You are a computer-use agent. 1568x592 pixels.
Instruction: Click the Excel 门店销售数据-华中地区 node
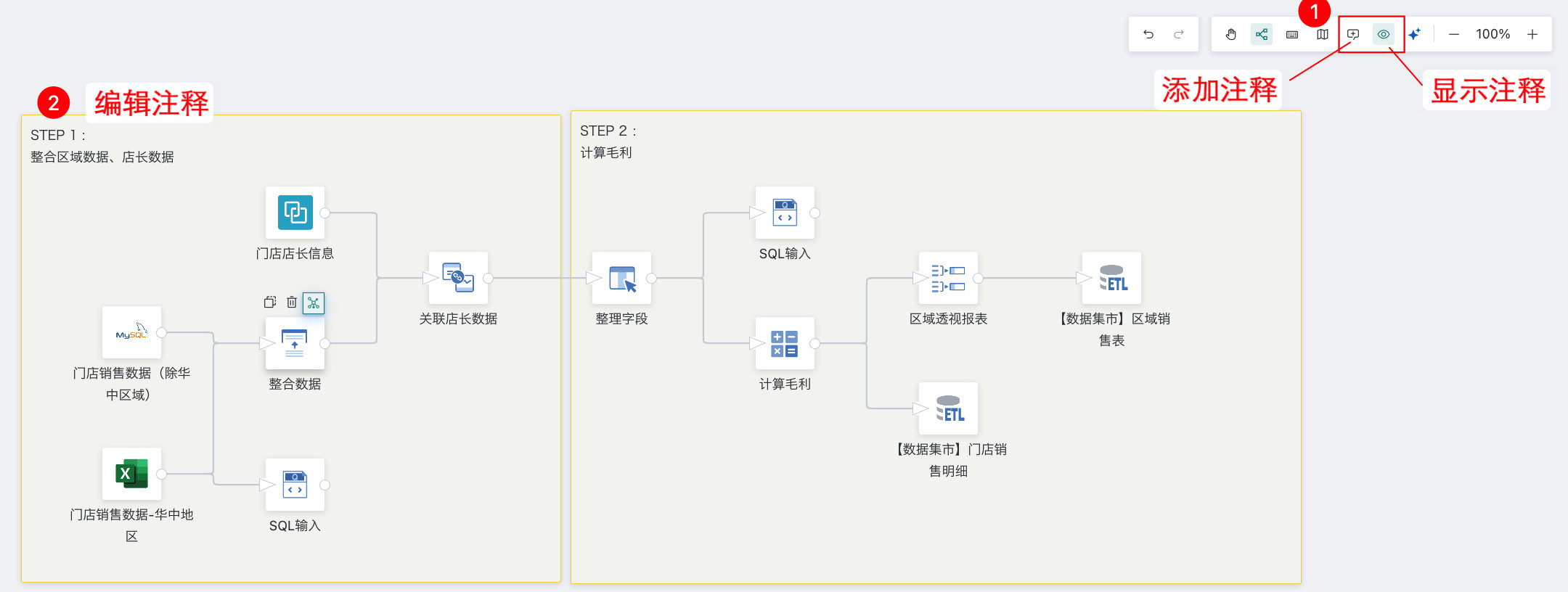(x=131, y=474)
